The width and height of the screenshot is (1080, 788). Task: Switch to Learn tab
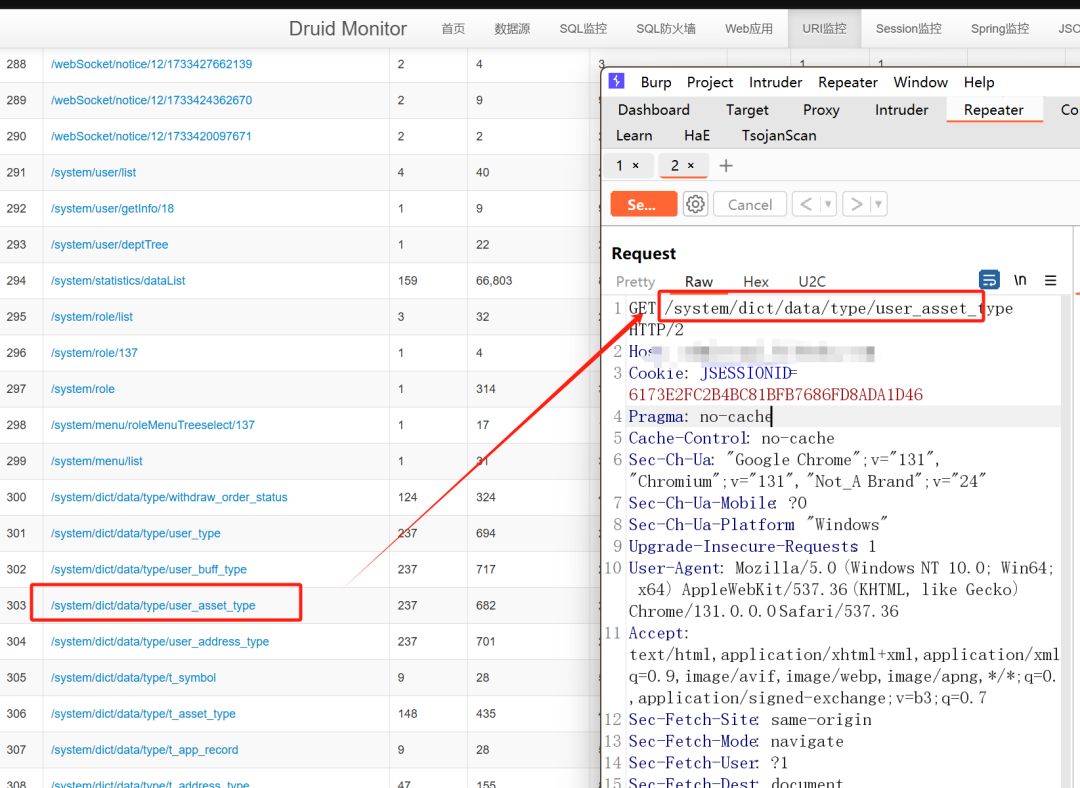click(x=634, y=136)
